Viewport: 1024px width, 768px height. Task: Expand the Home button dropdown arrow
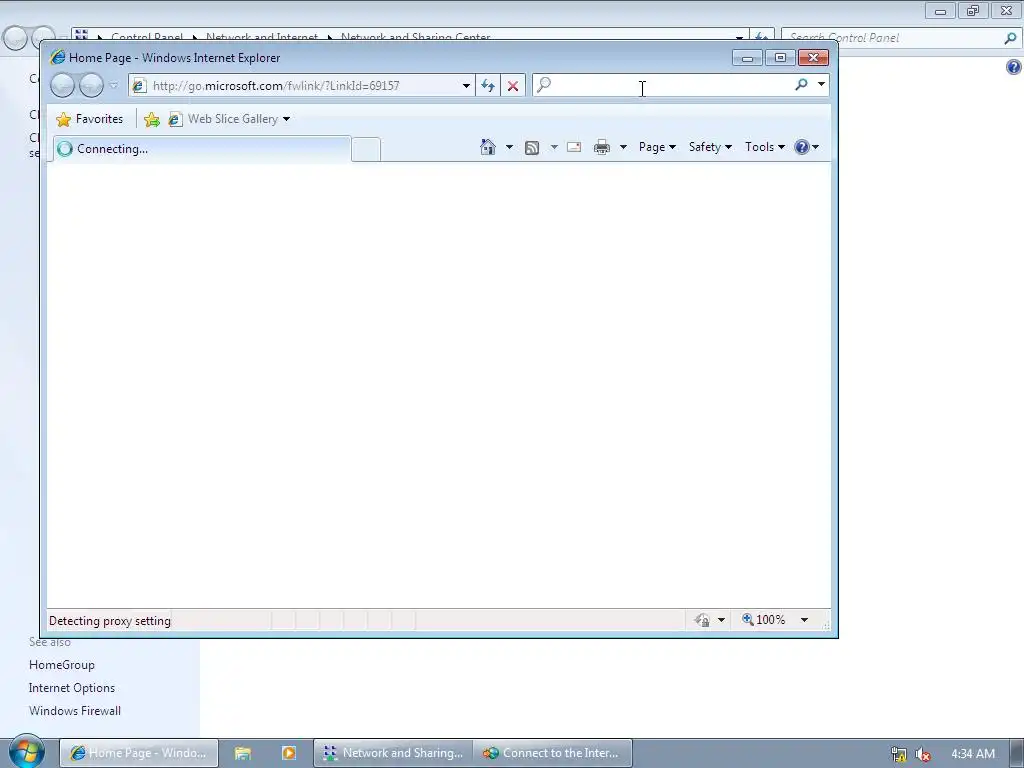tap(509, 147)
